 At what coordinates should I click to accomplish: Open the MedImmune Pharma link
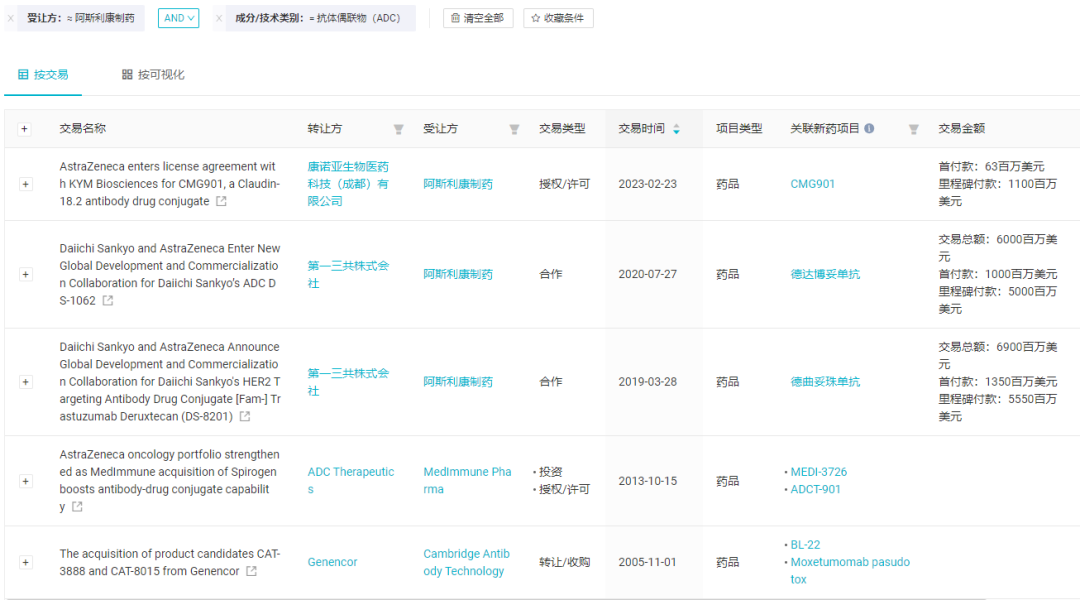point(467,481)
